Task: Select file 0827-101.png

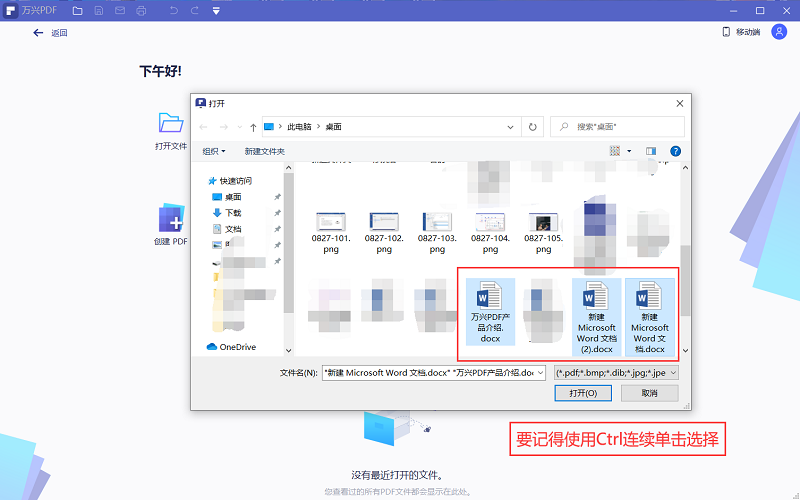Action: [x=331, y=233]
